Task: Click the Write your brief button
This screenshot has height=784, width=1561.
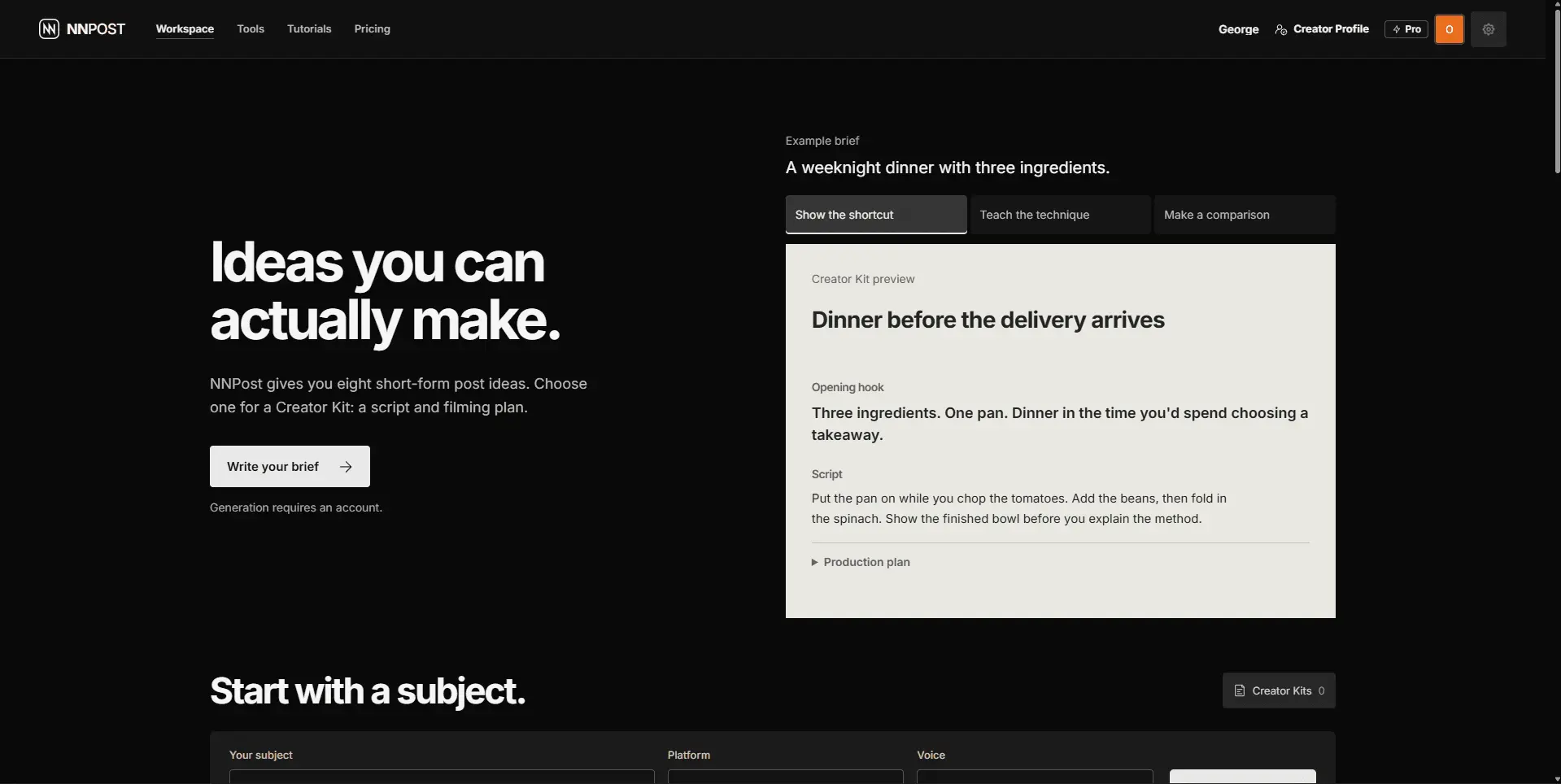Action: click(290, 467)
